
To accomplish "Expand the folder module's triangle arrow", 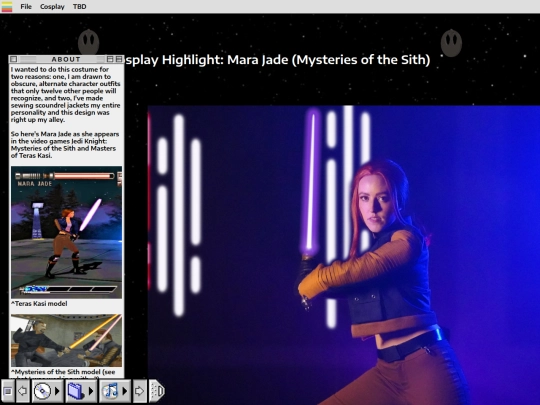I will click(x=91, y=391).
